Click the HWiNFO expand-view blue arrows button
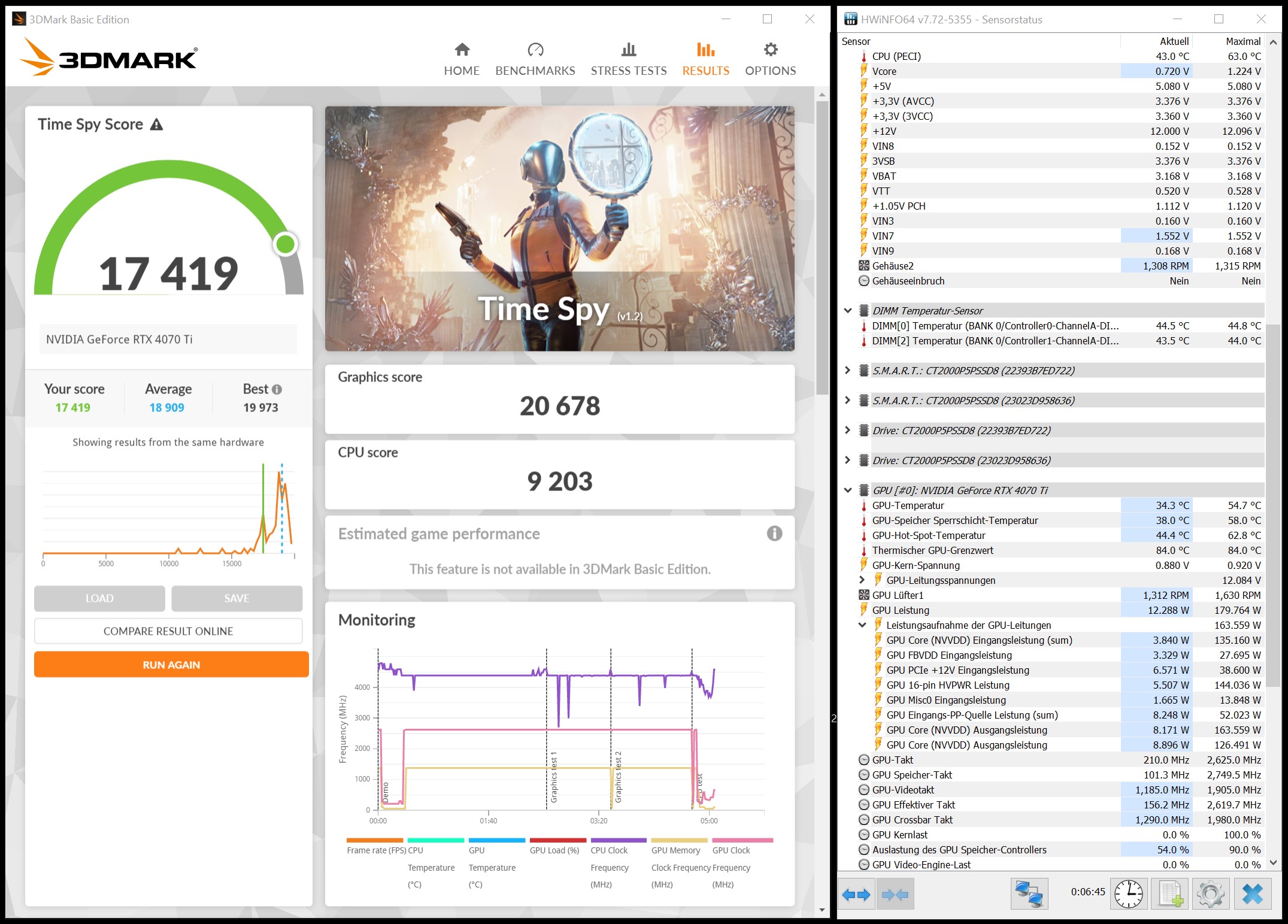This screenshot has width=1288, height=924. (856, 895)
